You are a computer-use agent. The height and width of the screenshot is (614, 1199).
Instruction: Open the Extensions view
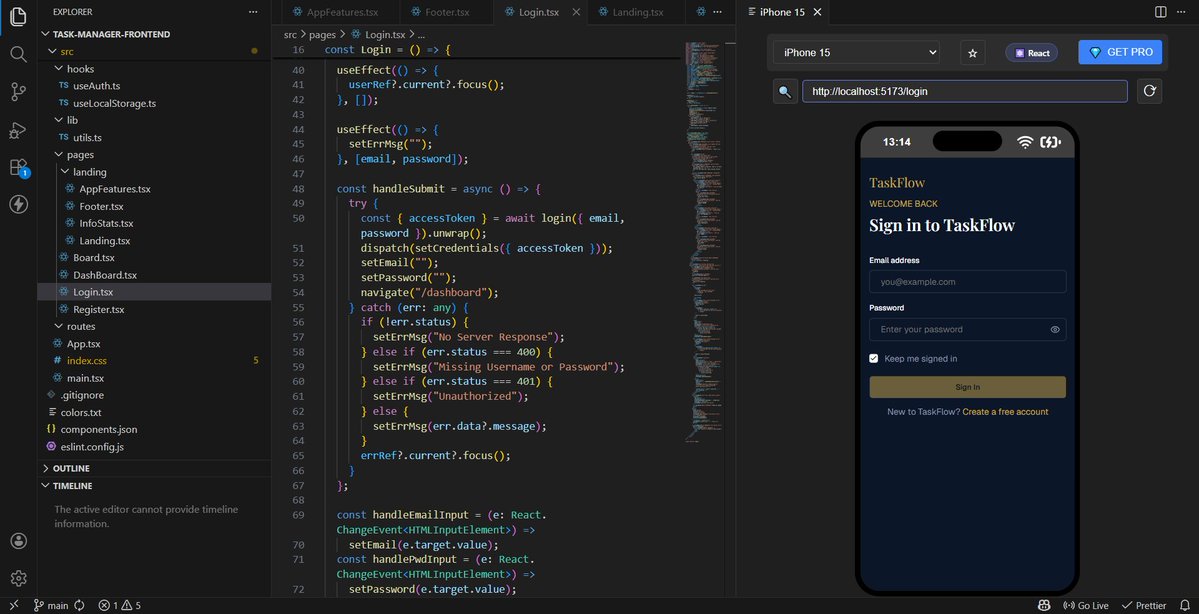tap(17, 167)
